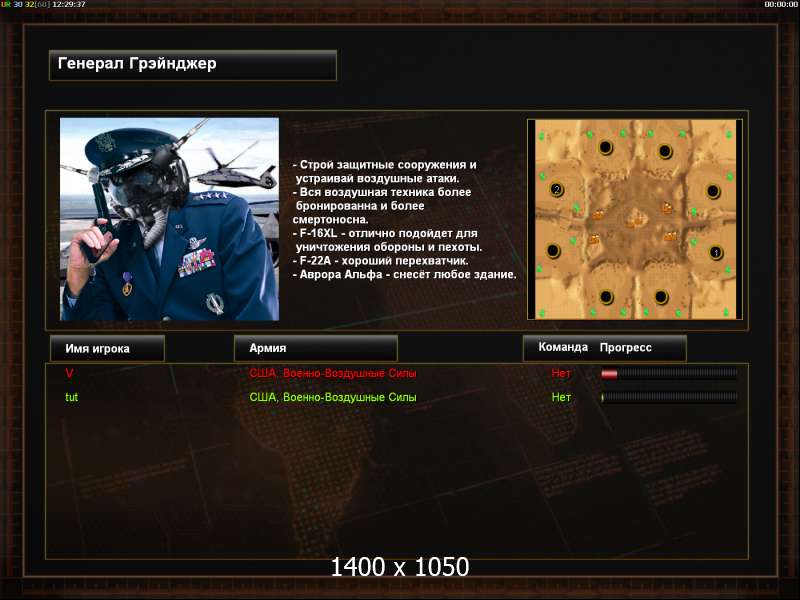Image resolution: width=800 pixels, height=600 pixels.
Task: Click the tip 'Вся воздушная техника более'
Action: point(382,192)
